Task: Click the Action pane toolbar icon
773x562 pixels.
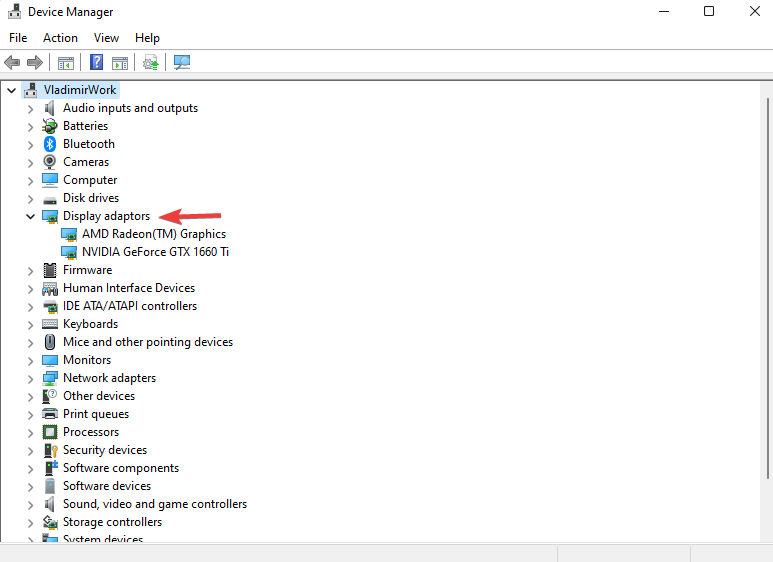Action: click(x=120, y=63)
